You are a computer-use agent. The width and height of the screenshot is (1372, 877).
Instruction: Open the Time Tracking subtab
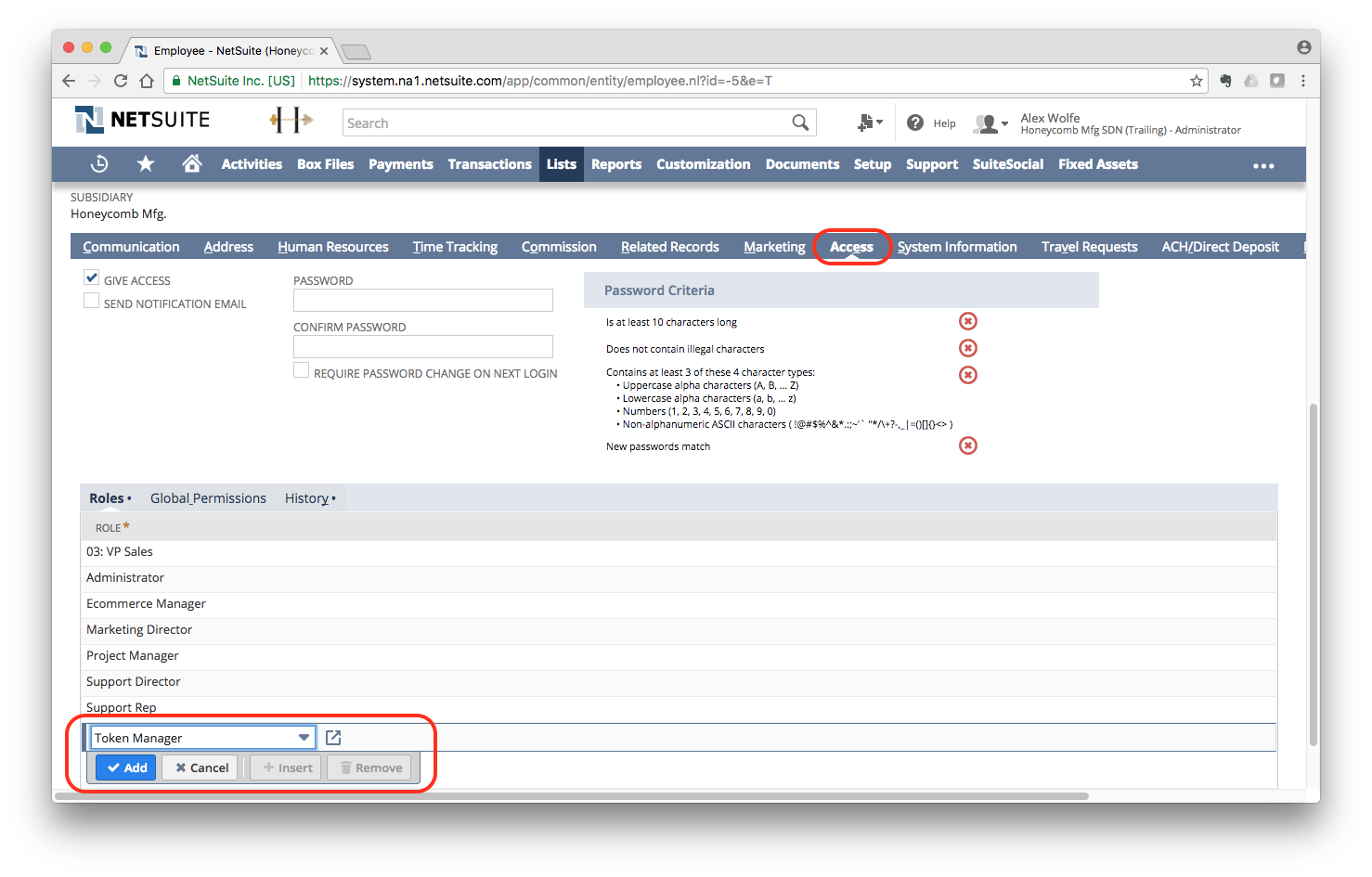[455, 247]
